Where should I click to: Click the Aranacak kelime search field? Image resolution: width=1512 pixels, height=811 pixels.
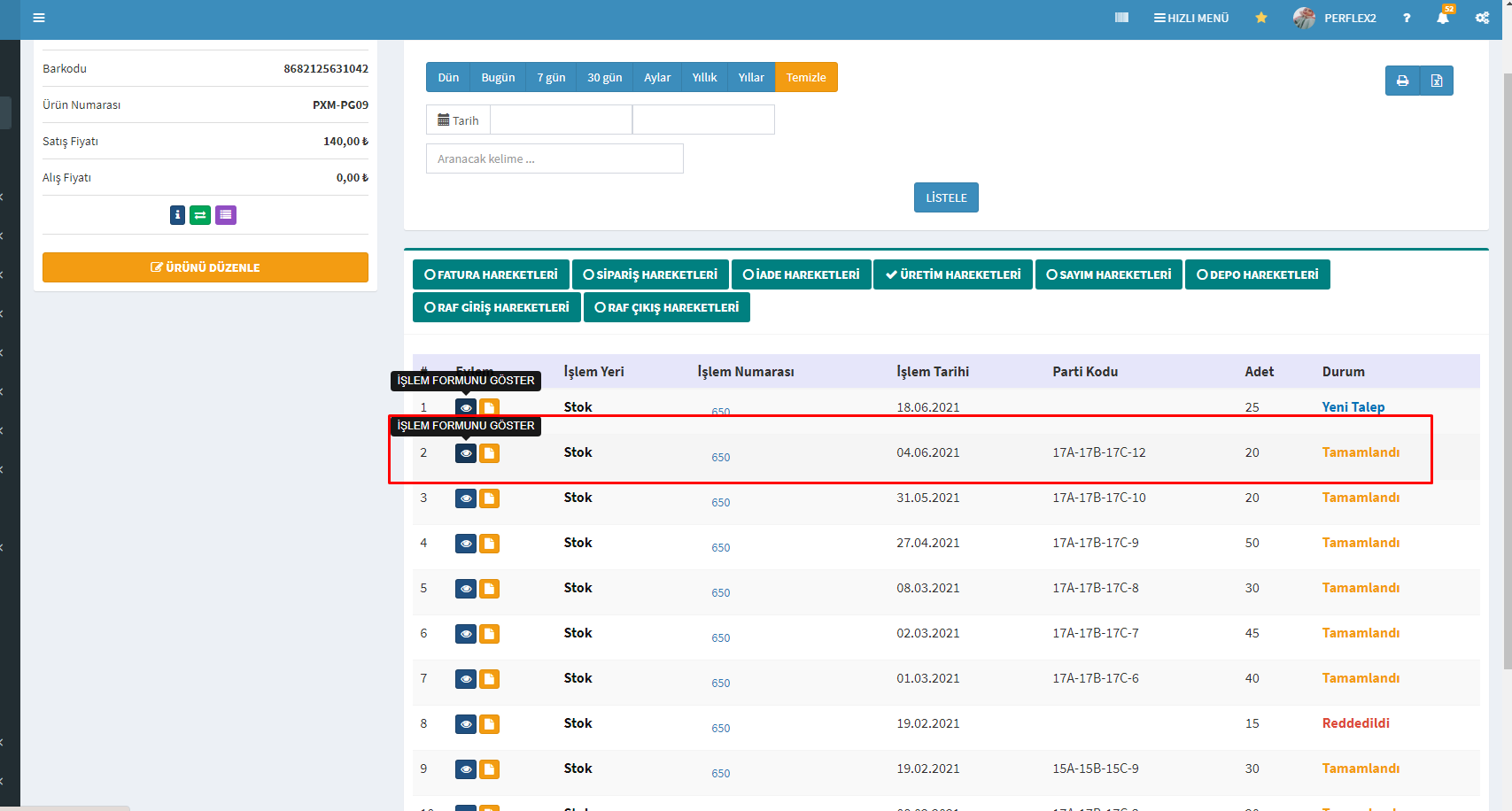point(554,158)
